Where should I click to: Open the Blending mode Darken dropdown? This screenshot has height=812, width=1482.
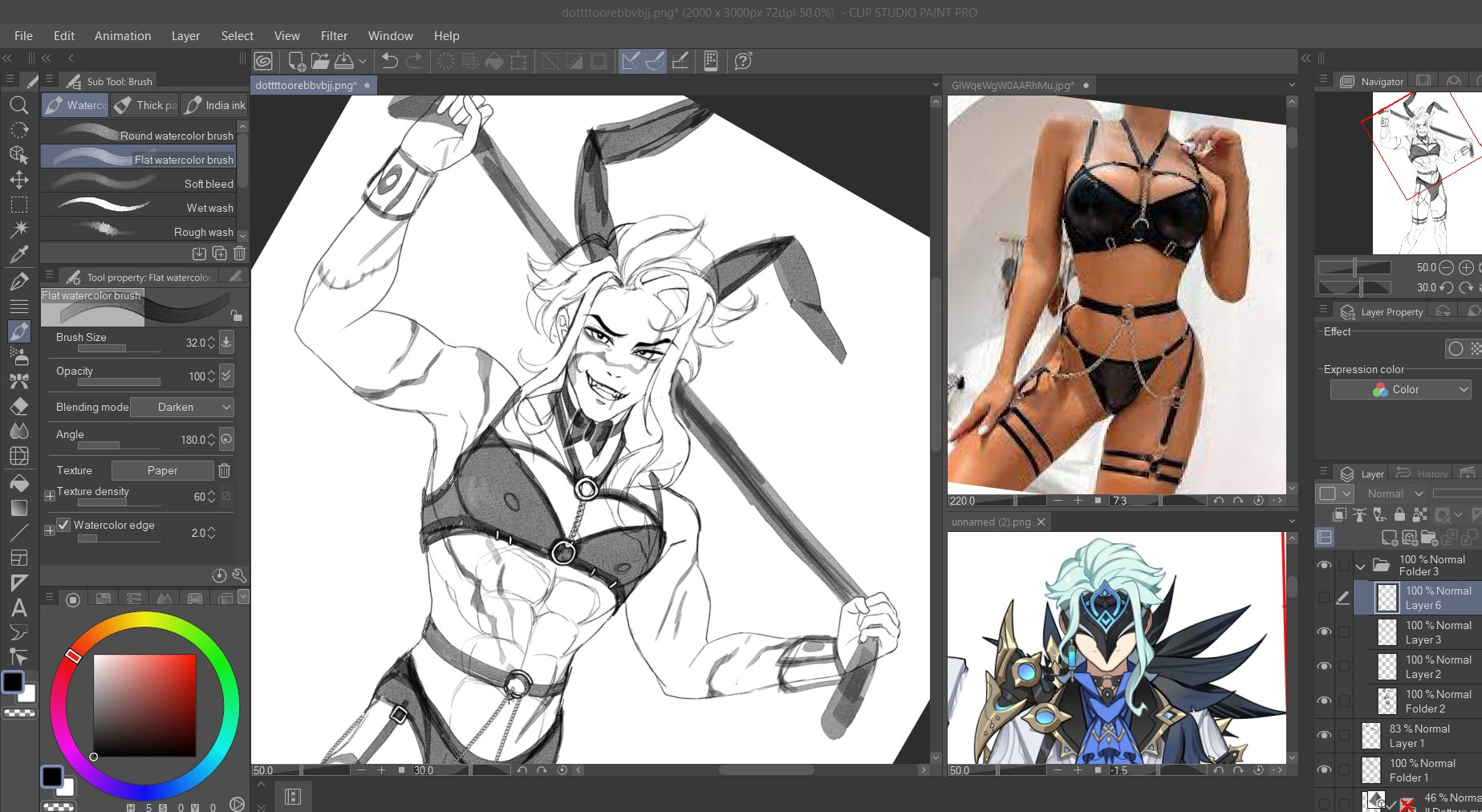point(182,407)
